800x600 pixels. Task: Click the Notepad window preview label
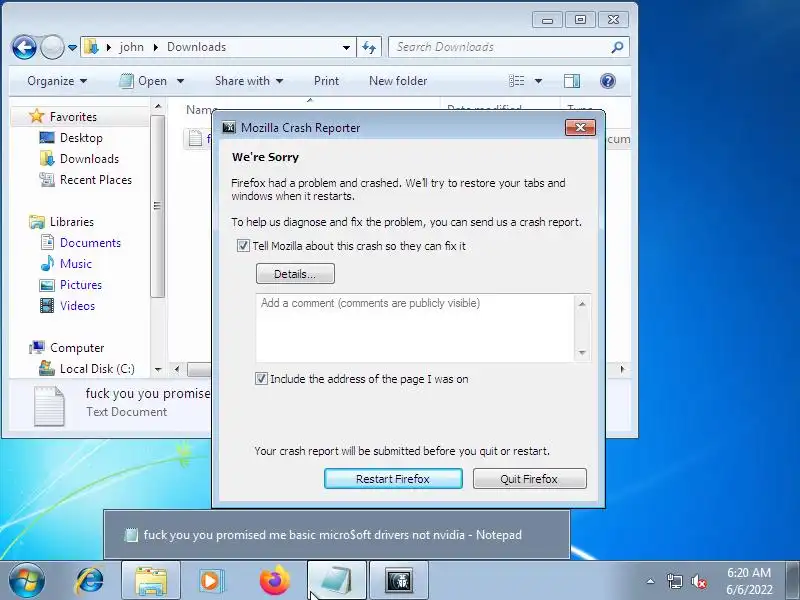coord(333,535)
